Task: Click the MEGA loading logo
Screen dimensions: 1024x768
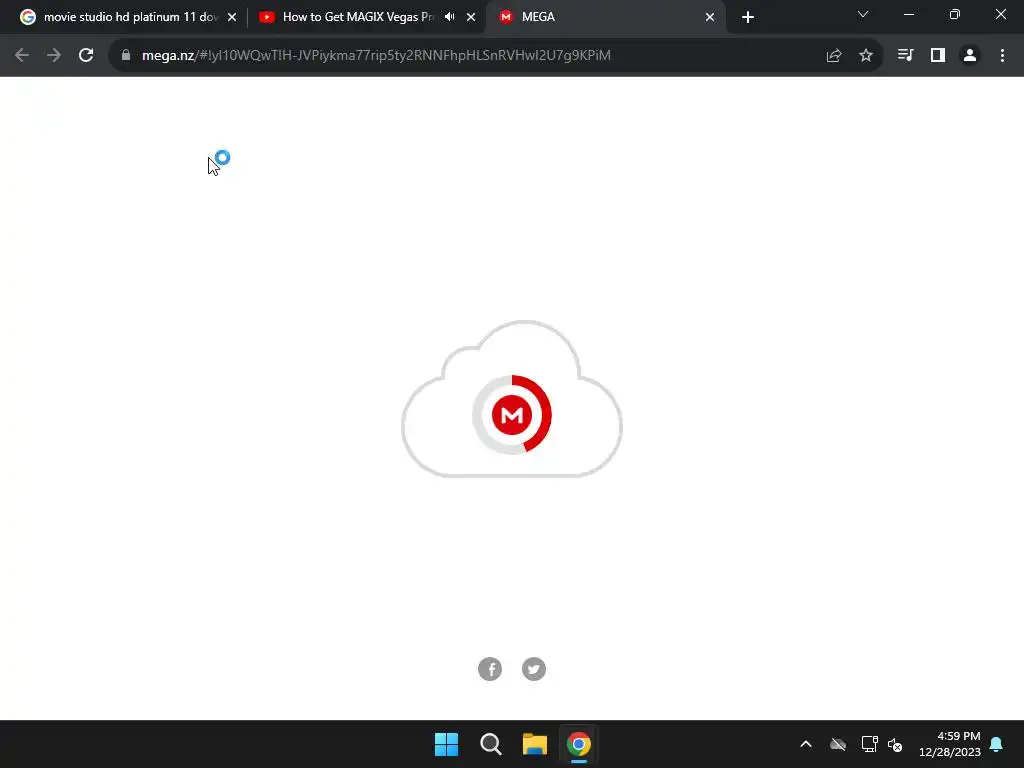Action: [x=512, y=414]
